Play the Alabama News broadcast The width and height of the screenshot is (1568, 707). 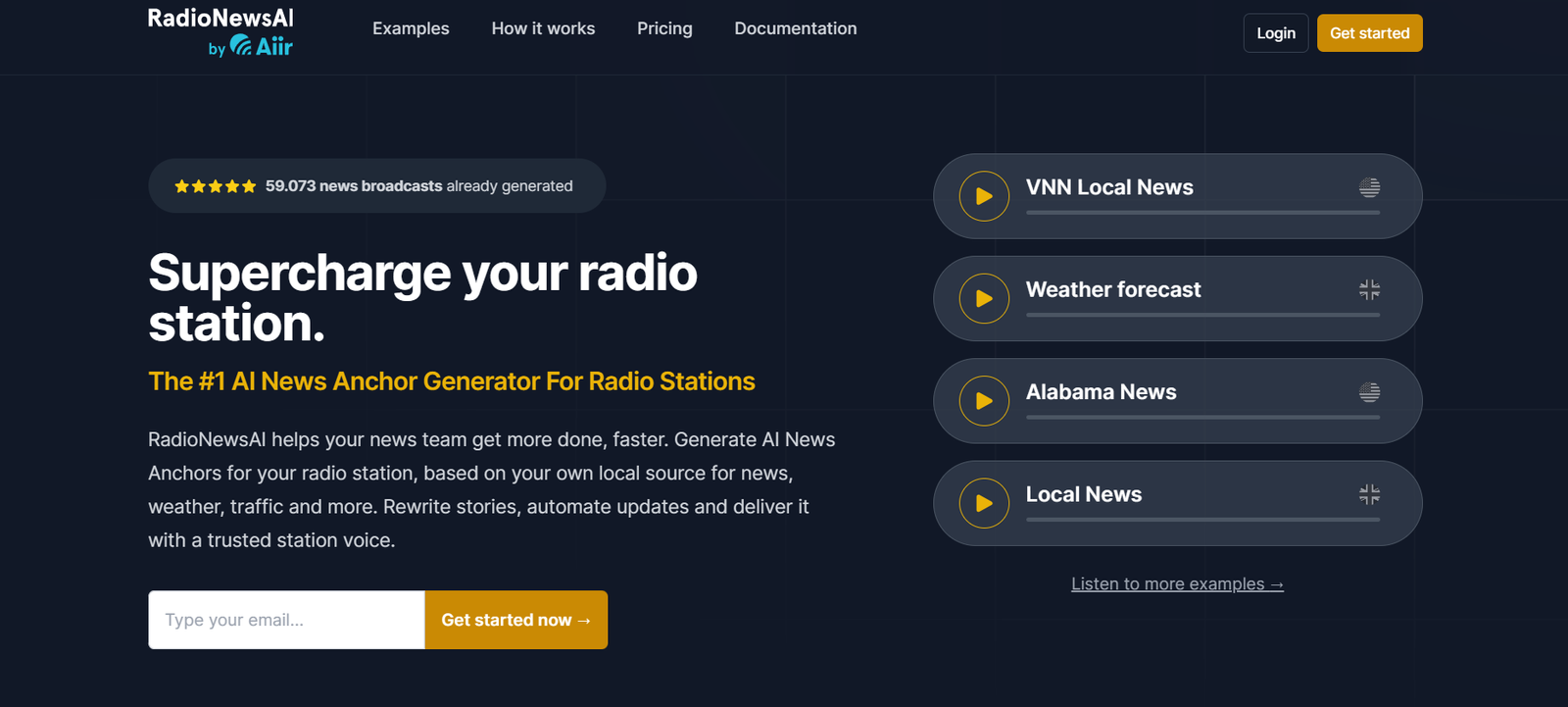[984, 401]
